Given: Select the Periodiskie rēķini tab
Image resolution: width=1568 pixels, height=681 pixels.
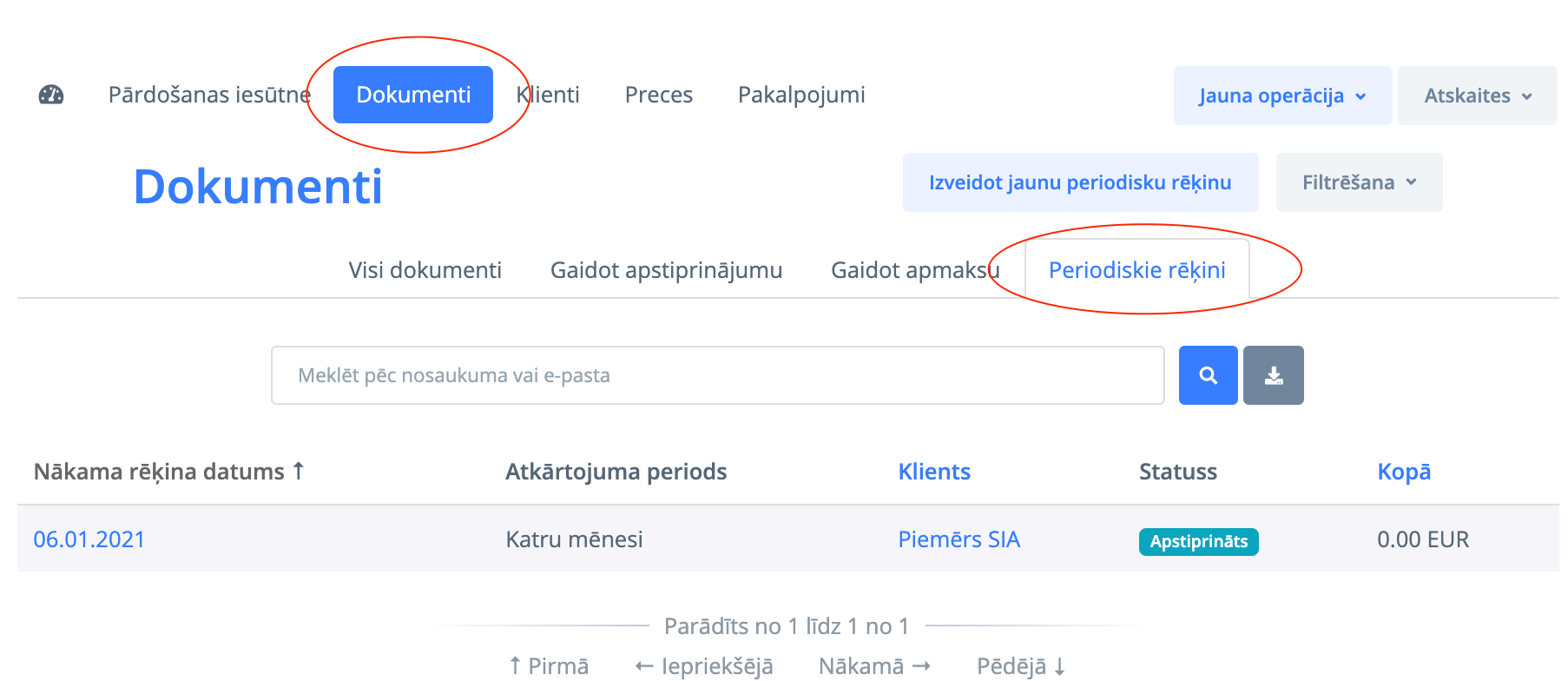Looking at the screenshot, I should pos(1136,270).
